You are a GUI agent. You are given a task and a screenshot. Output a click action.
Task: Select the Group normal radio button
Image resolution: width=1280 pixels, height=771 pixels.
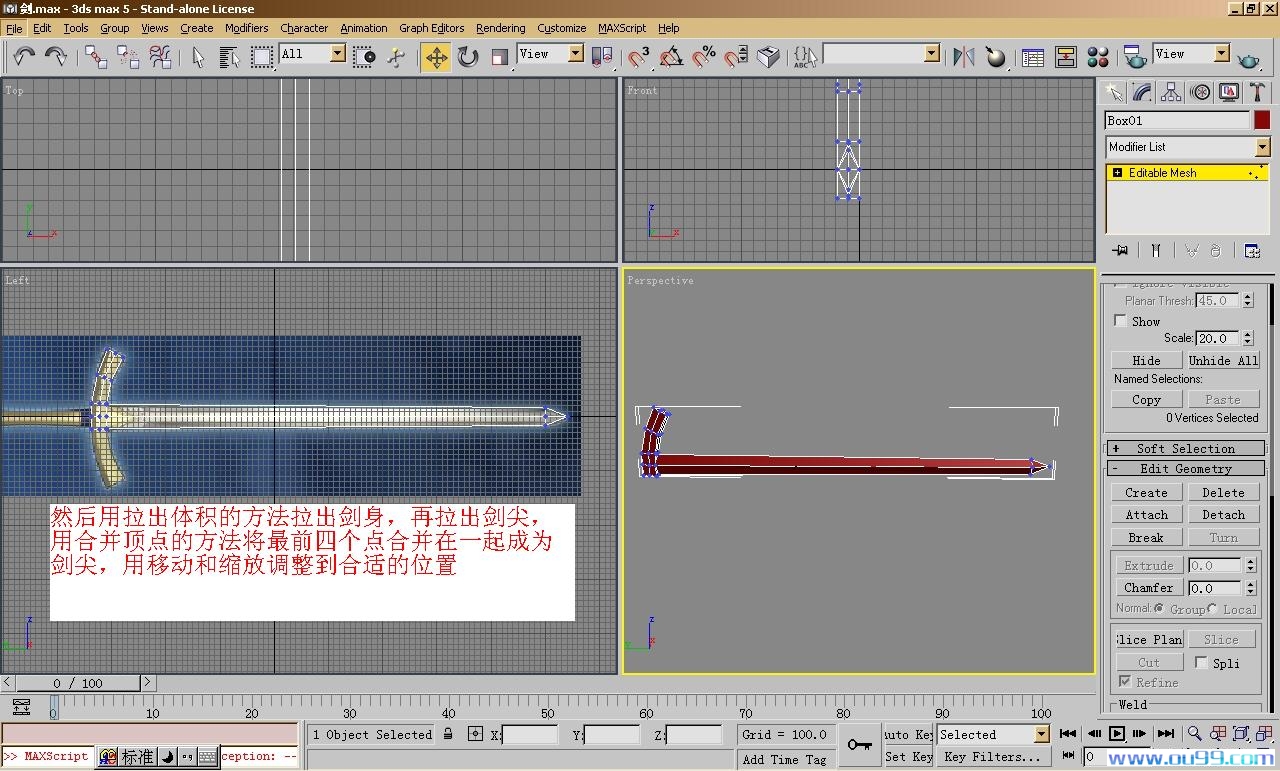[x=1159, y=608]
